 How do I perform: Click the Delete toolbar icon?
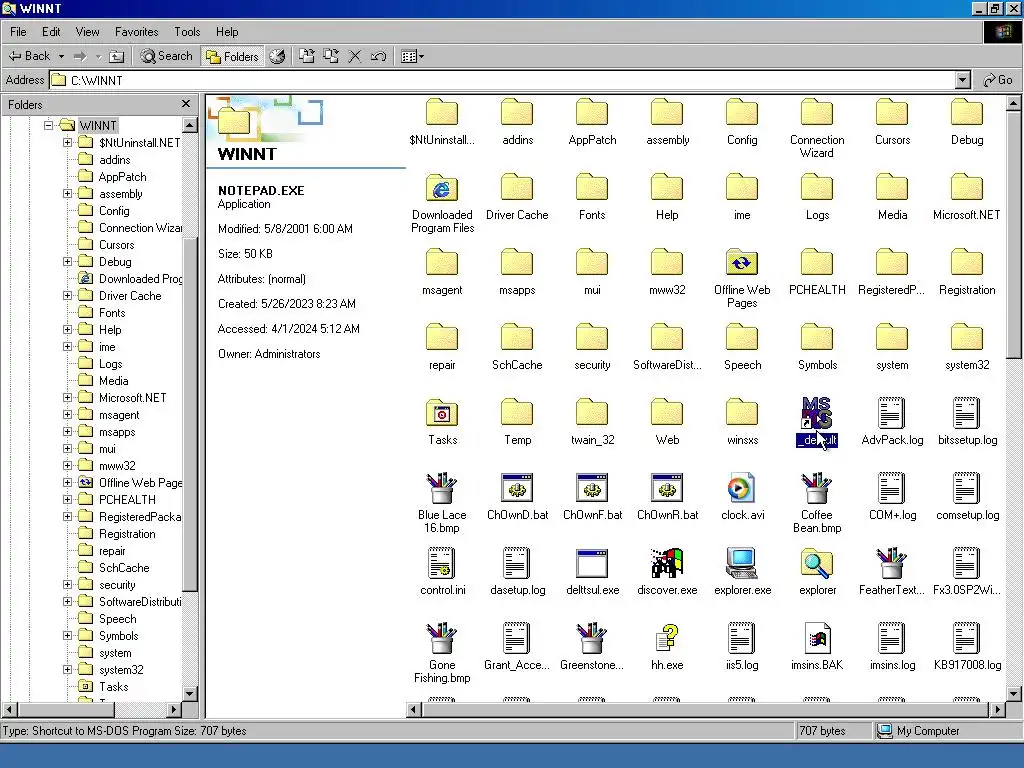355,56
